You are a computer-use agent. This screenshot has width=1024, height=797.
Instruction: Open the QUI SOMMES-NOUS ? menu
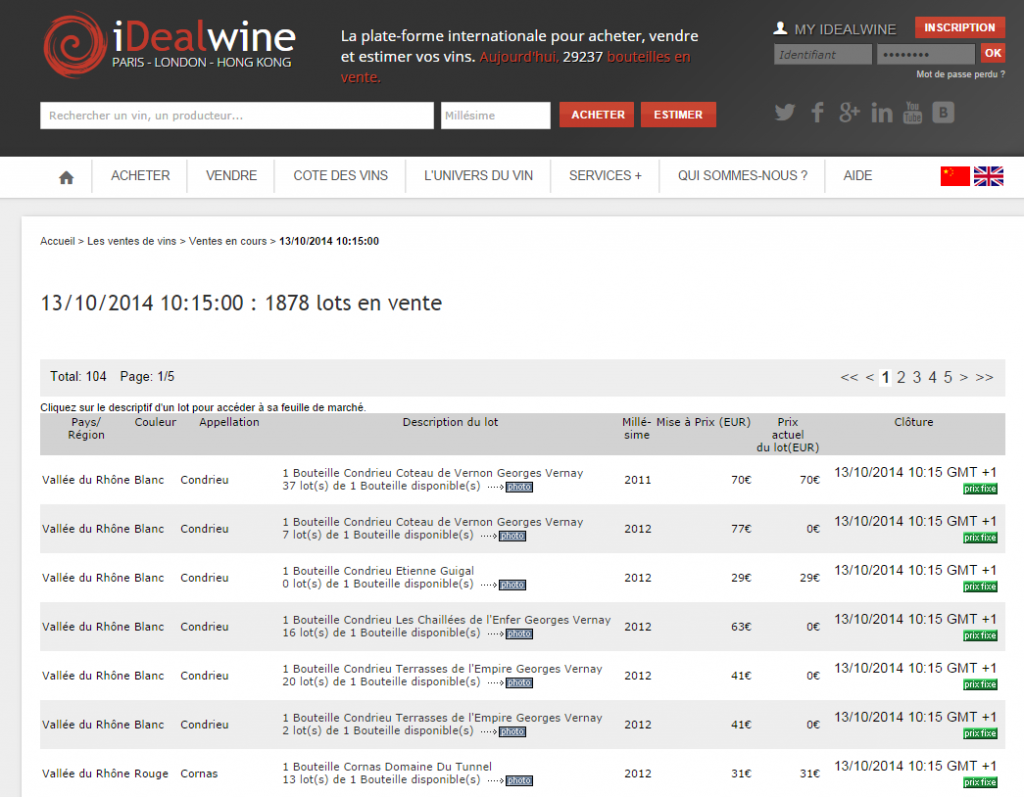coord(743,176)
